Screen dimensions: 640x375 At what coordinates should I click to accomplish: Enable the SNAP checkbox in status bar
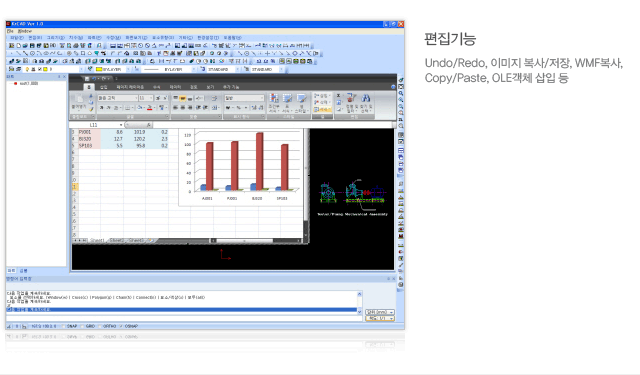tap(63, 326)
